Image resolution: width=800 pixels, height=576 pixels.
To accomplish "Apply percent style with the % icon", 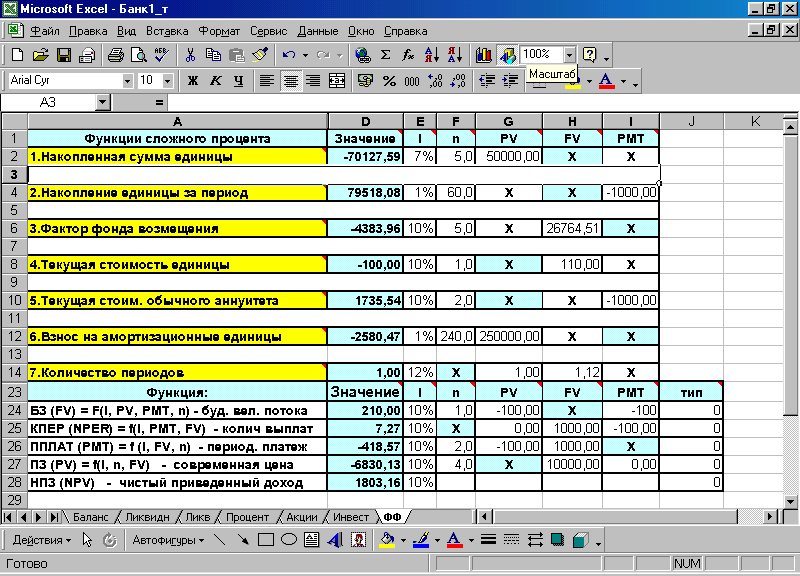I will coord(389,81).
